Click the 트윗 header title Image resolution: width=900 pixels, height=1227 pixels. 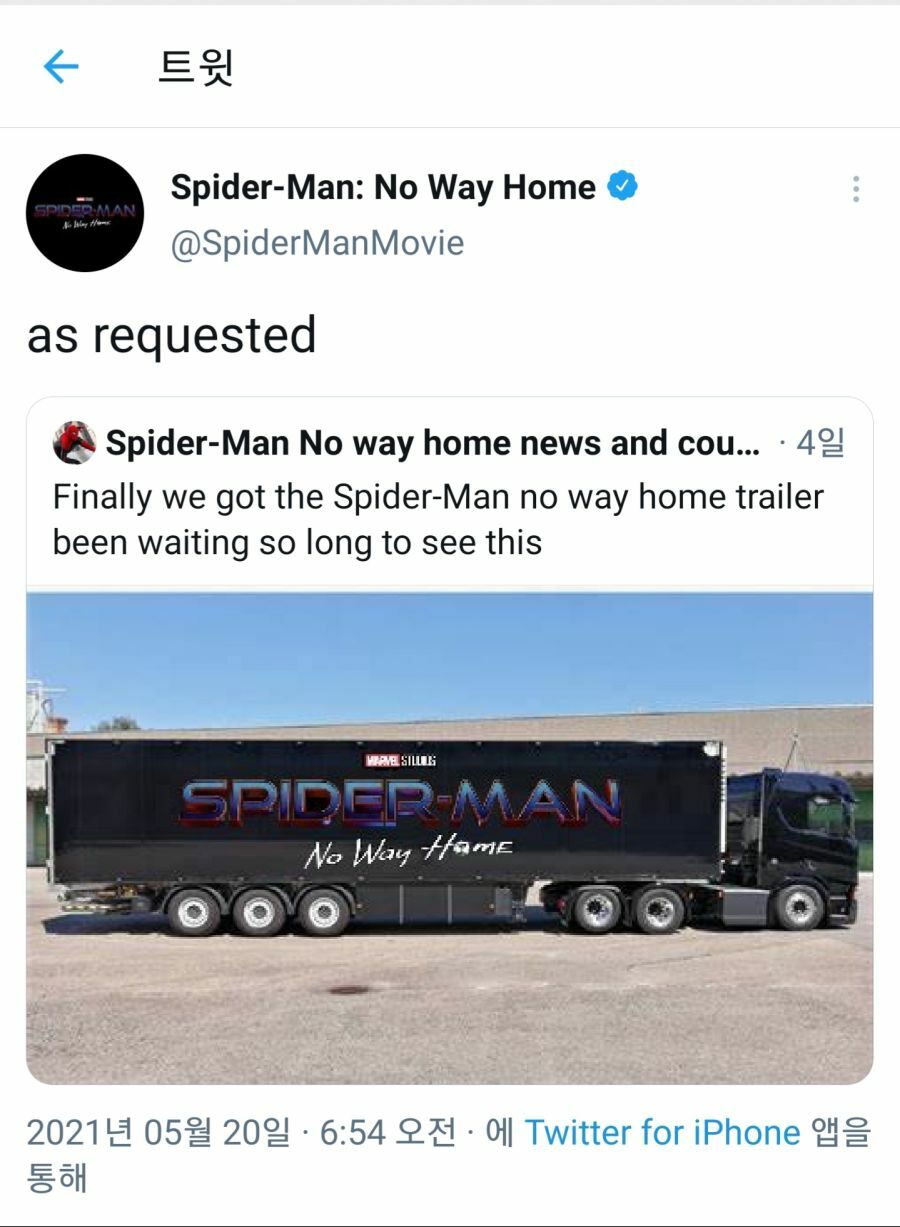coord(197,67)
